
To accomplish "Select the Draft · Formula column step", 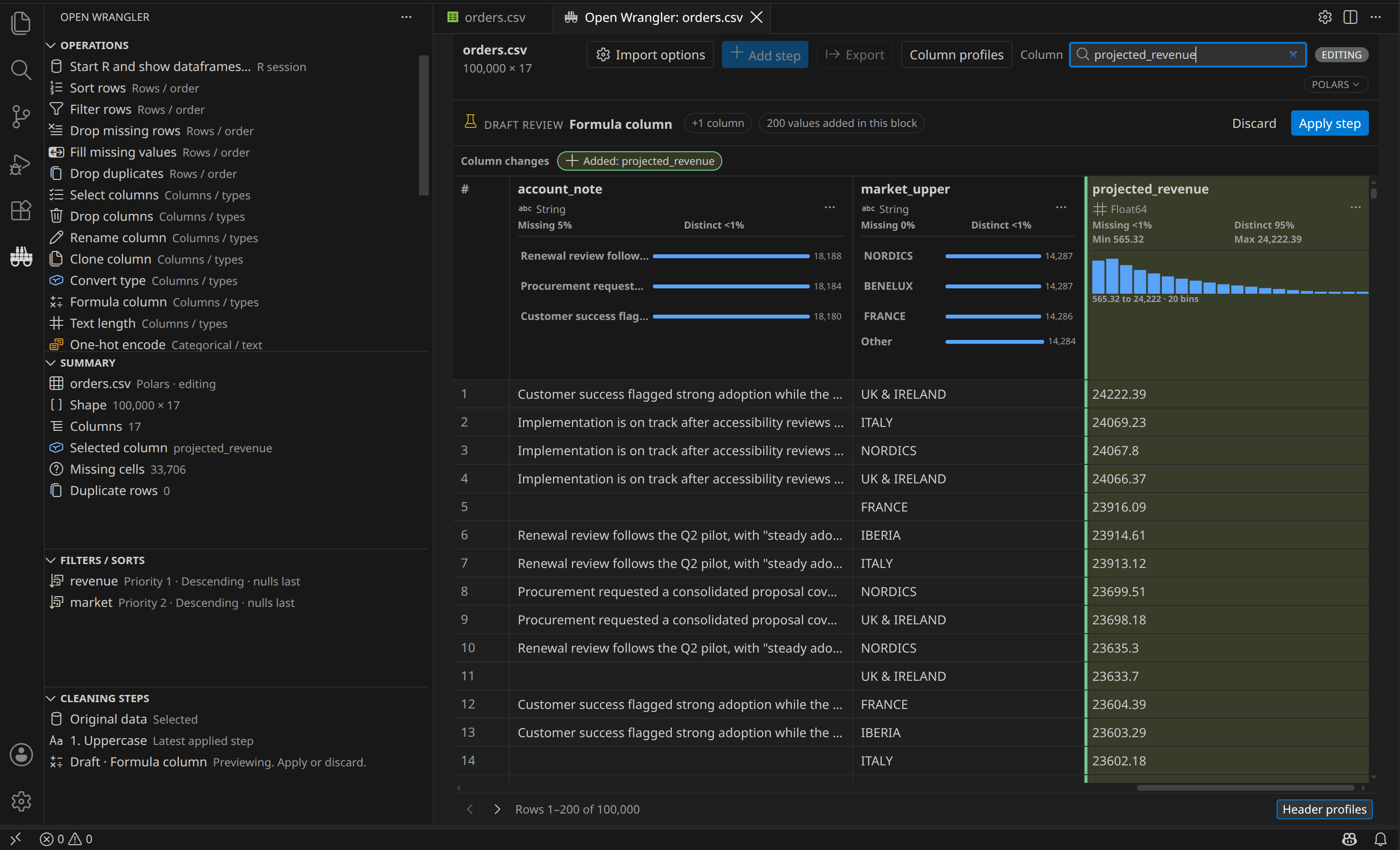I will tap(236, 762).
